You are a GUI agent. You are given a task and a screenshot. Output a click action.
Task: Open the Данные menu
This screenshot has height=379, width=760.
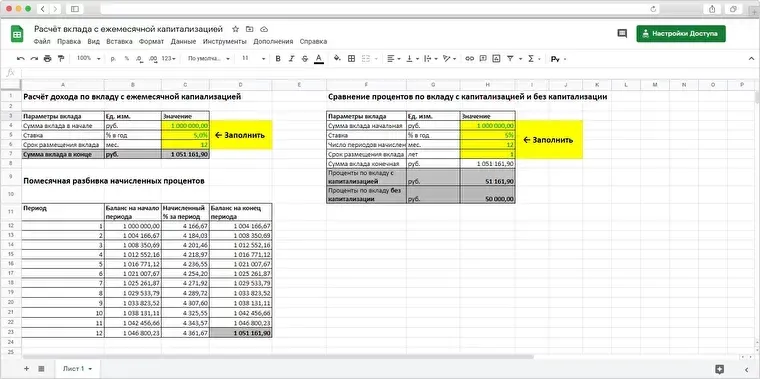(183, 42)
